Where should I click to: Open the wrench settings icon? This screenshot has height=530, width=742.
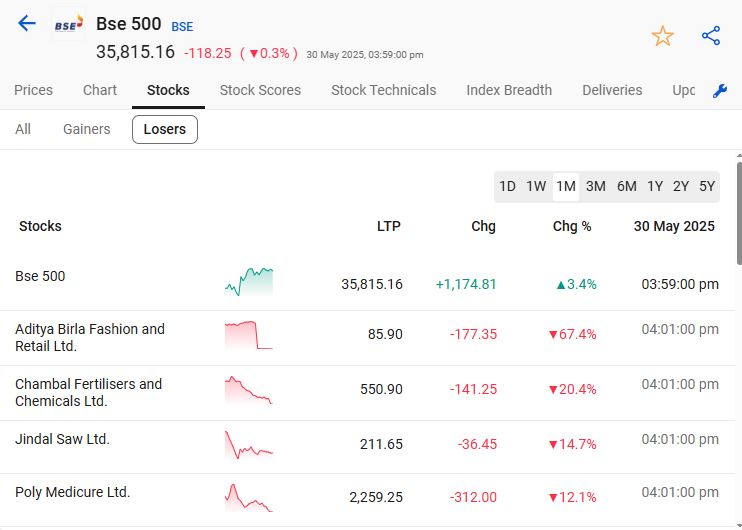pos(719,91)
